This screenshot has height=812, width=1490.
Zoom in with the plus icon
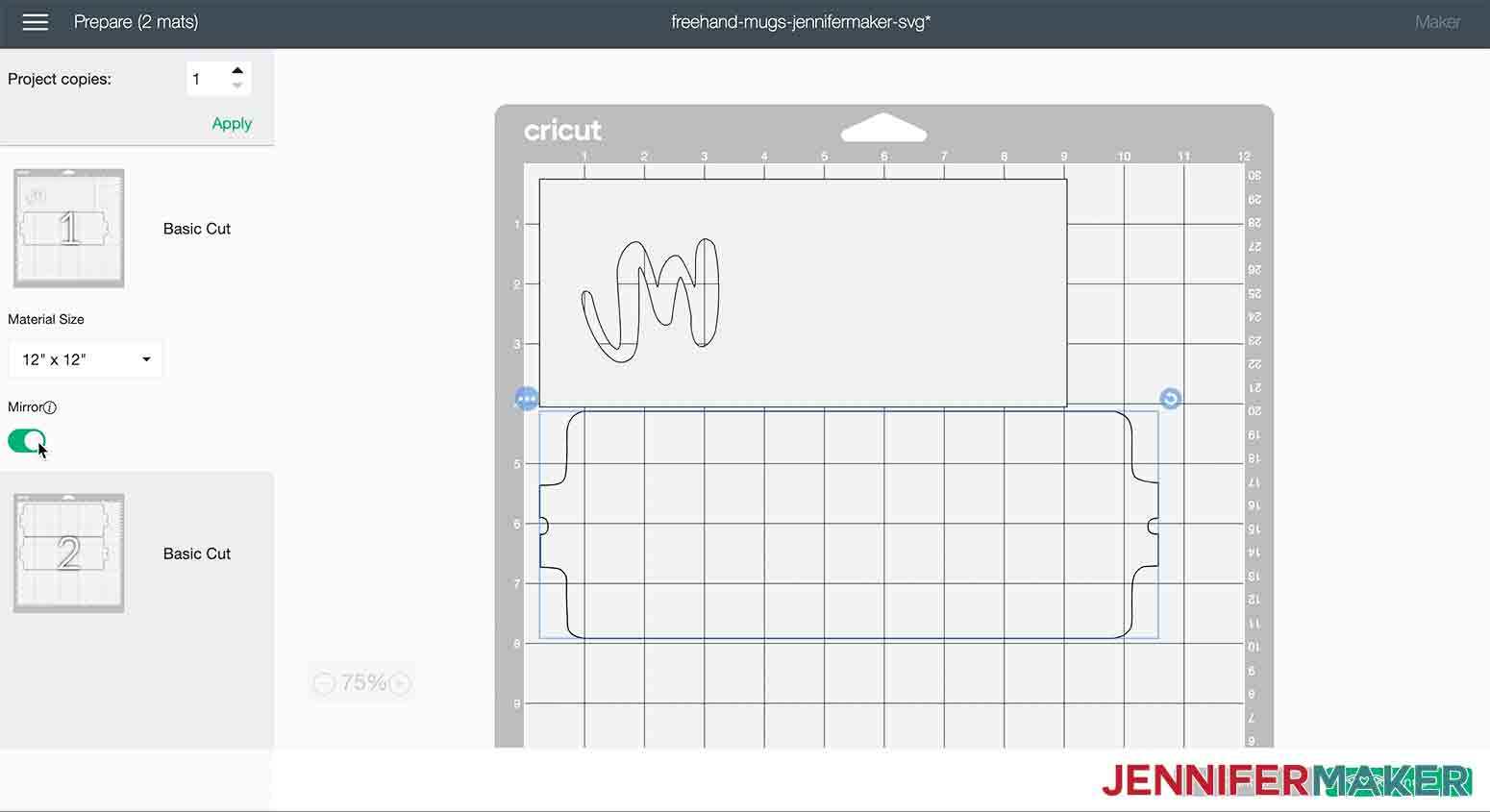click(x=400, y=683)
